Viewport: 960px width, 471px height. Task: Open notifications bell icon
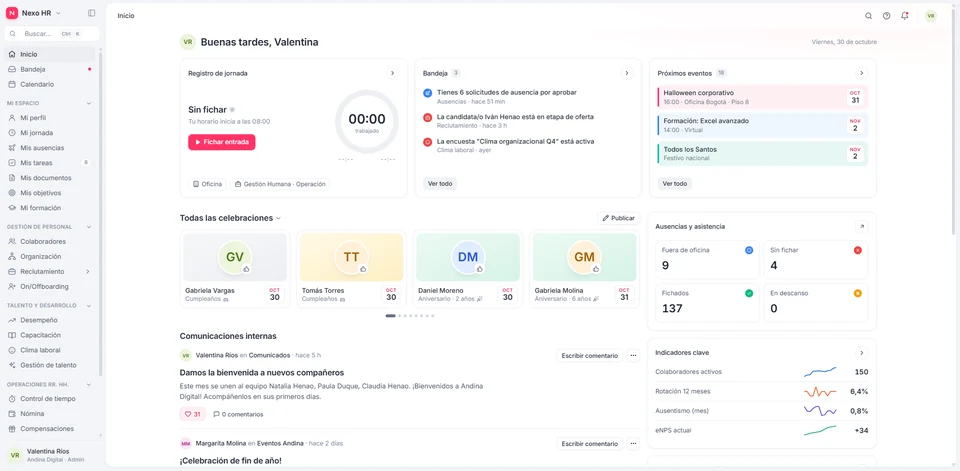(904, 16)
